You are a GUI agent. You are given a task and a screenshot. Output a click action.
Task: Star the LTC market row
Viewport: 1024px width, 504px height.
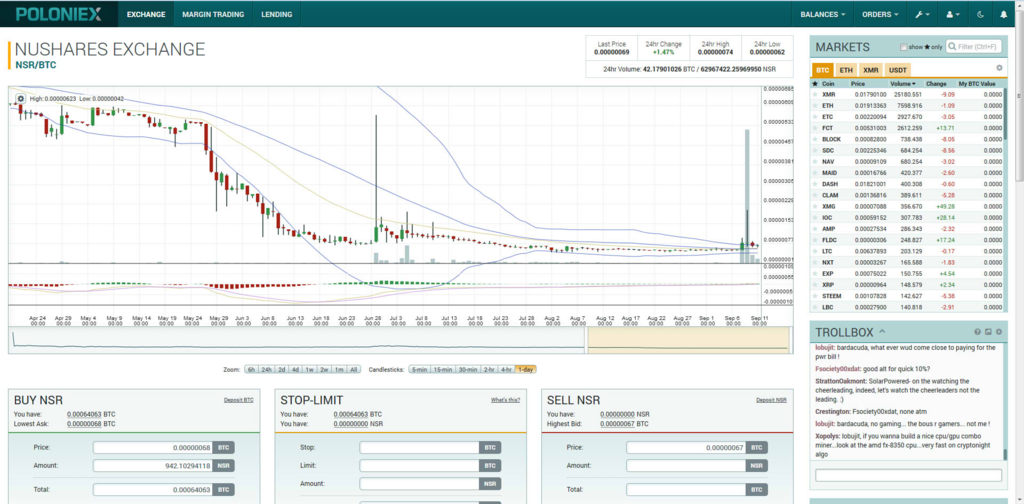[814, 251]
